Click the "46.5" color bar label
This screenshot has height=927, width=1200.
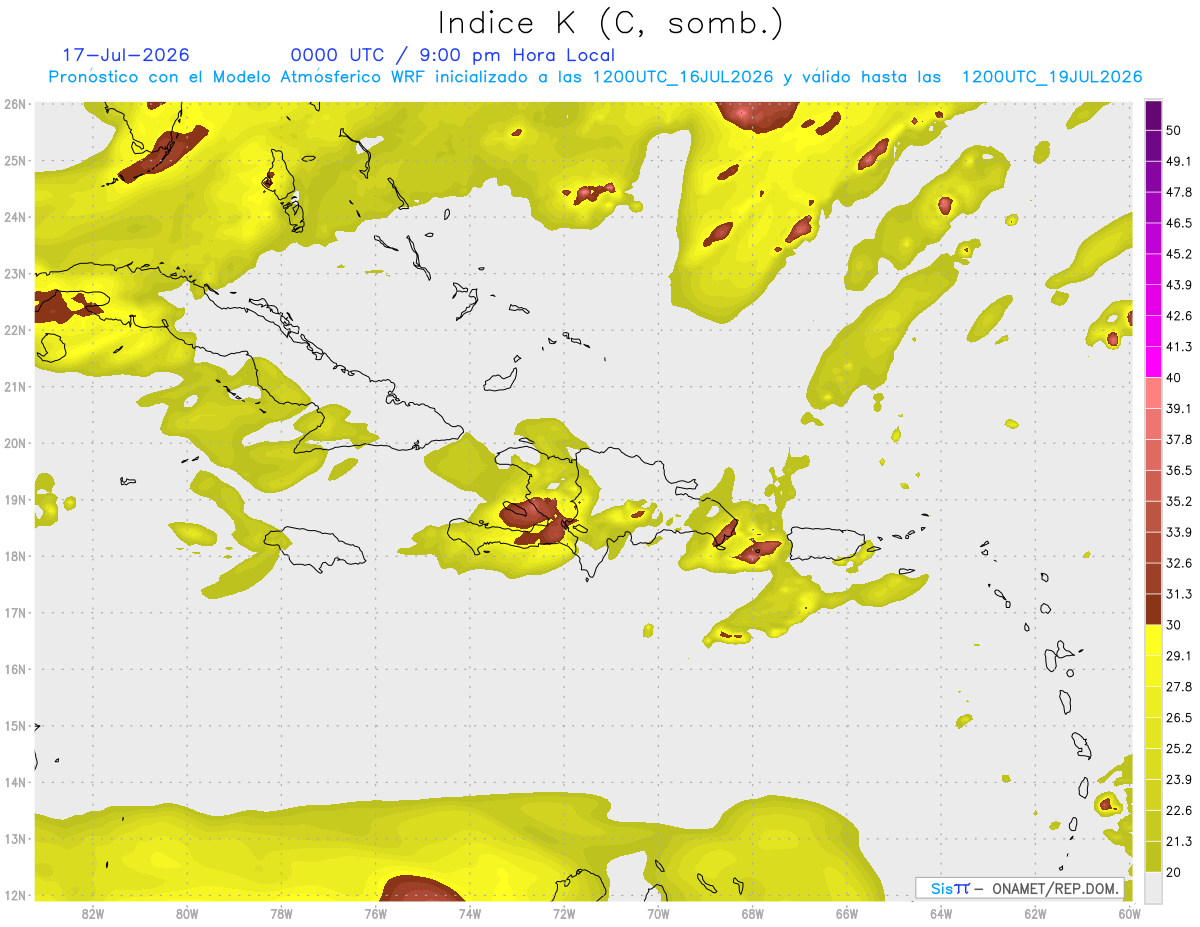pyautogui.click(x=1179, y=223)
